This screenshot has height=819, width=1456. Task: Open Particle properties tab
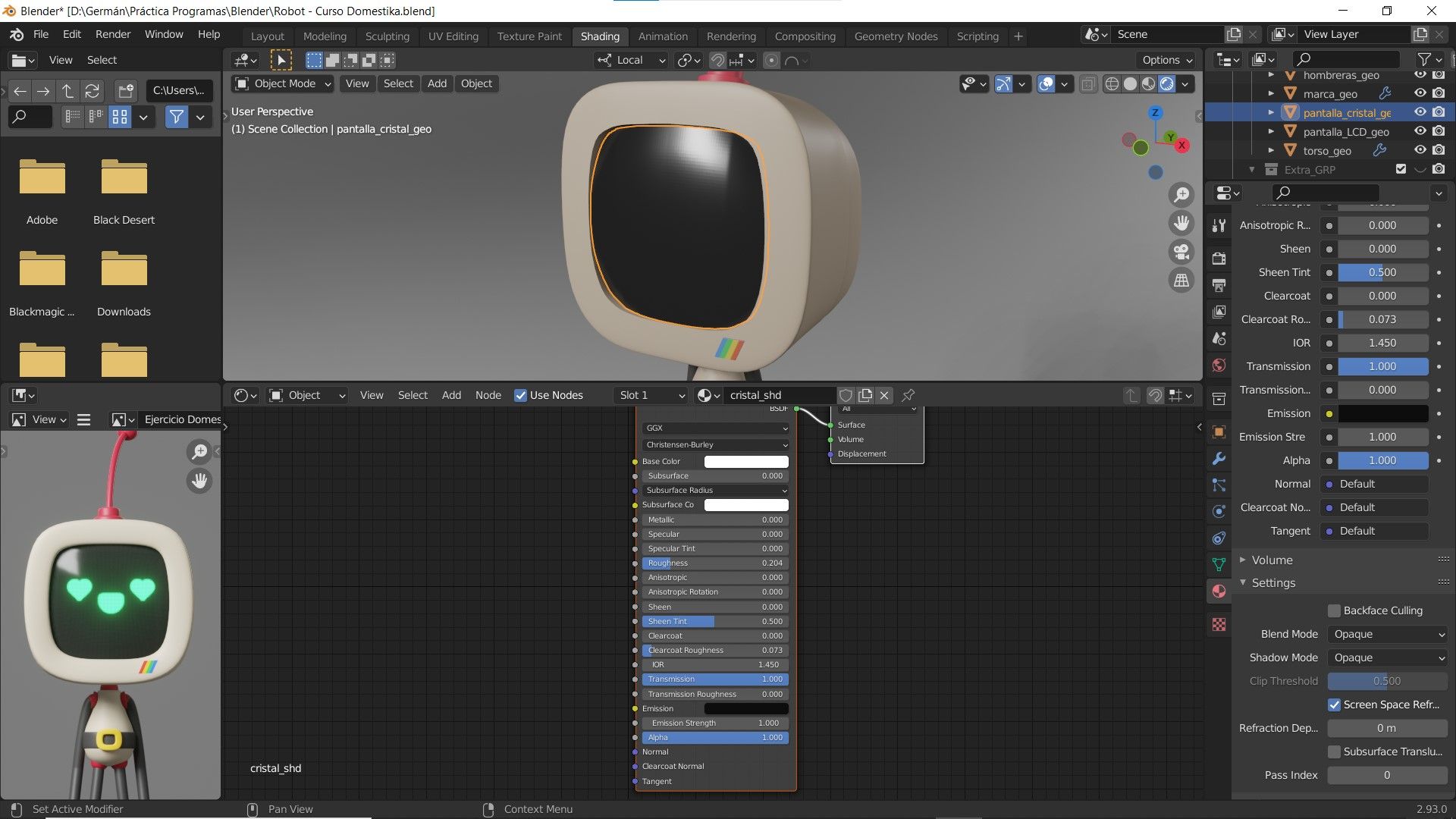point(1219,485)
